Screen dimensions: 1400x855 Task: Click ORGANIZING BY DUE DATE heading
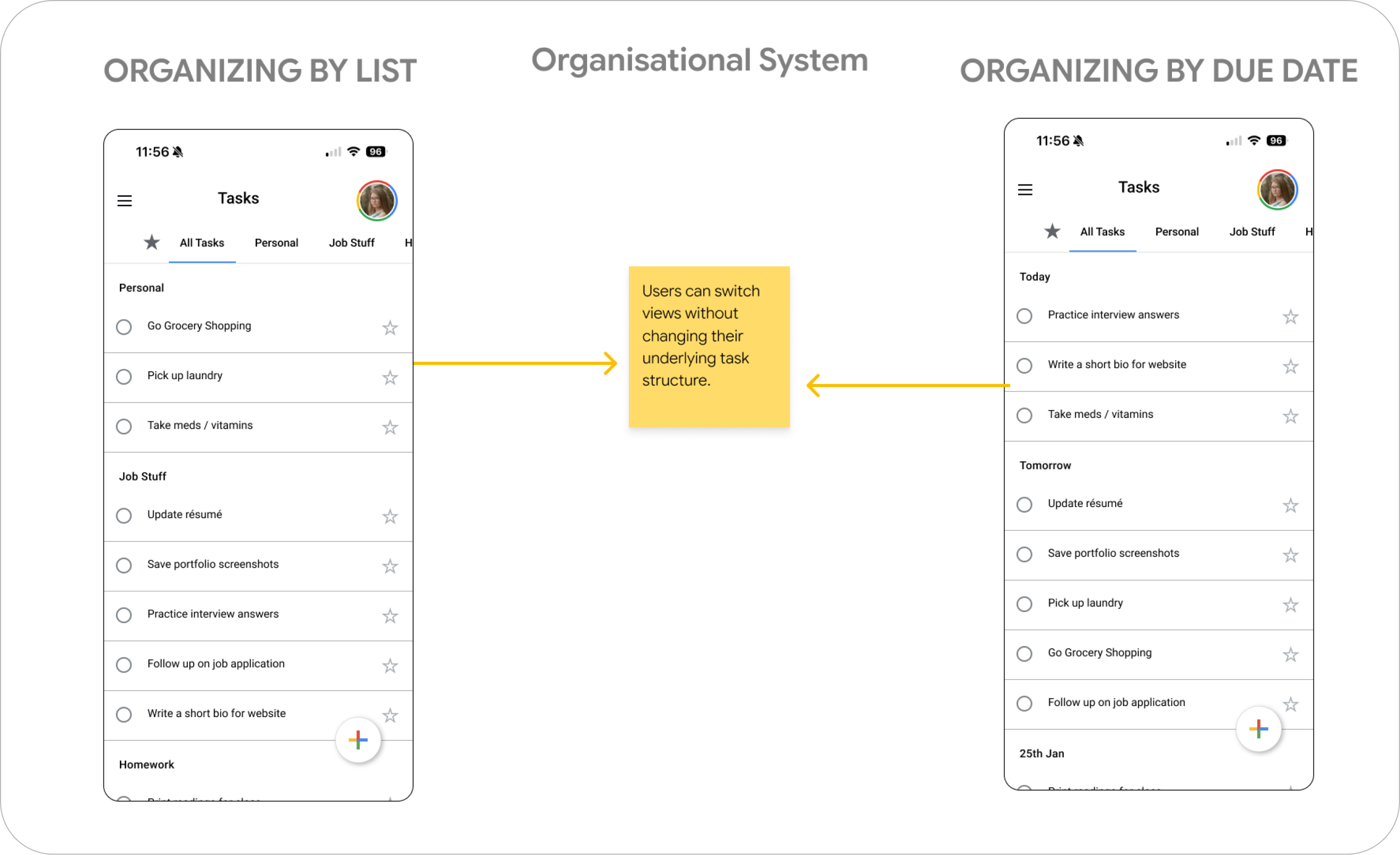1159,71
